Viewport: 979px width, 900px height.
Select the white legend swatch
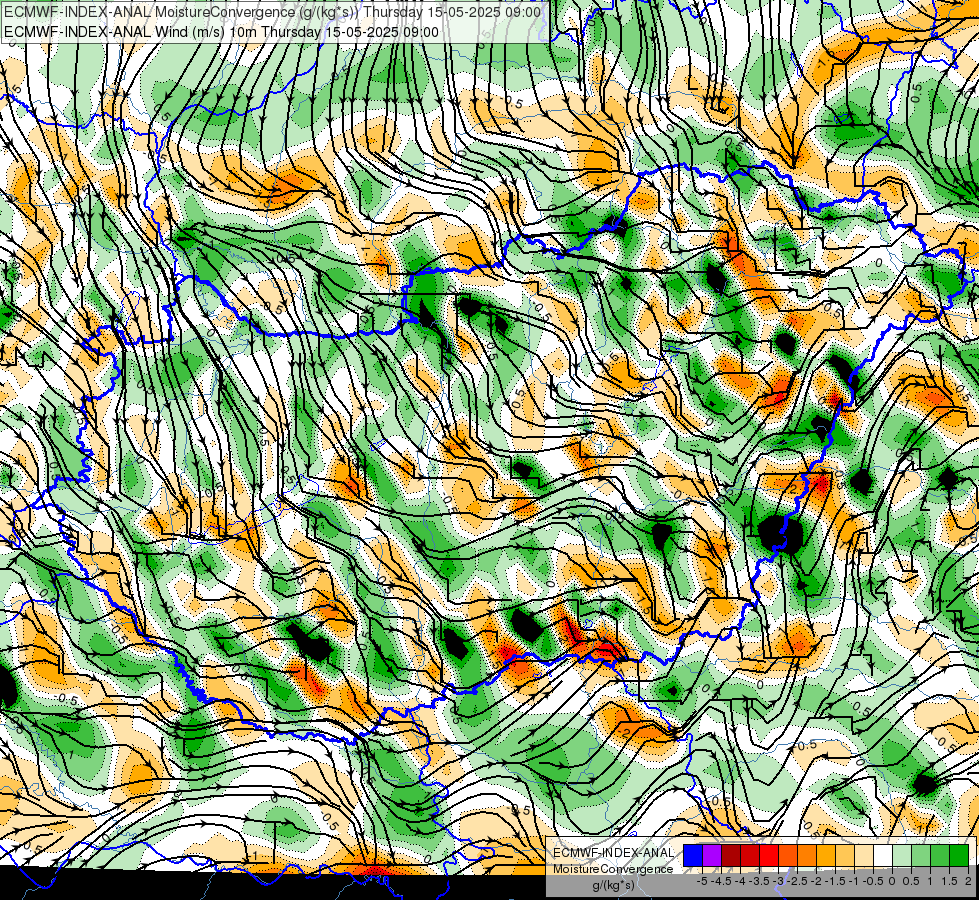point(883,855)
